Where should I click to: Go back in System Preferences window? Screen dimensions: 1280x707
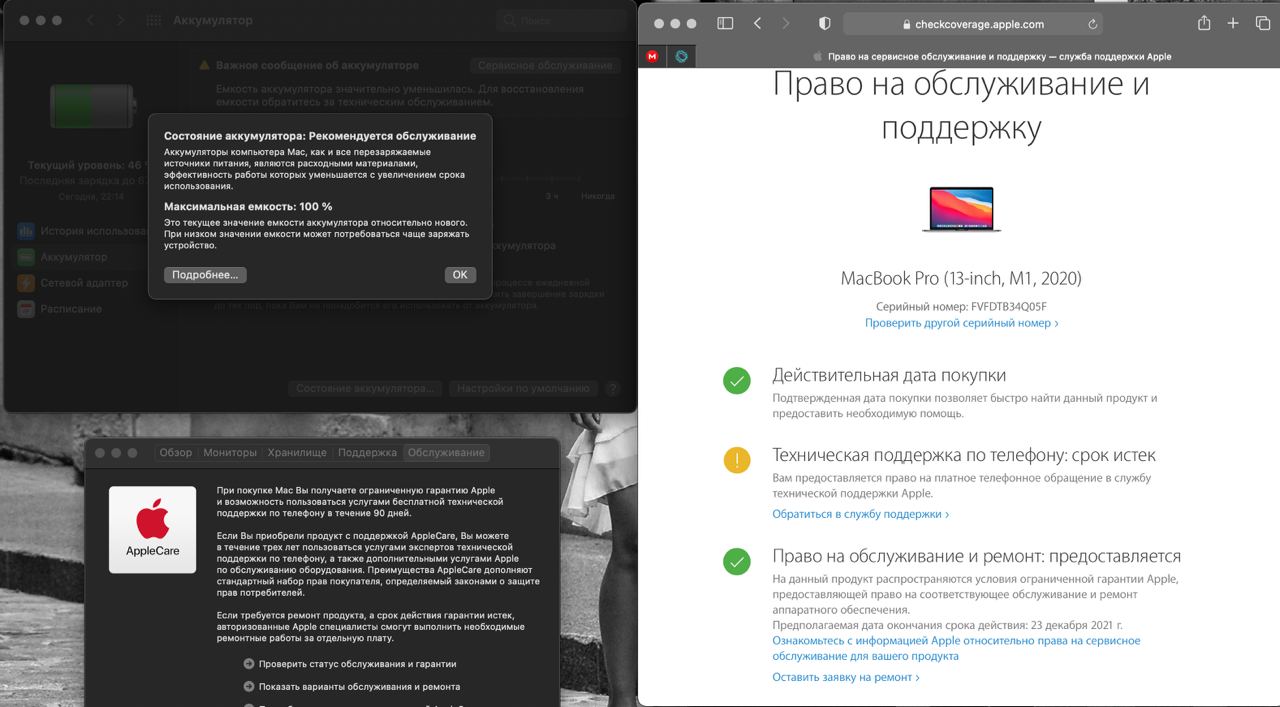click(x=89, y=20)
